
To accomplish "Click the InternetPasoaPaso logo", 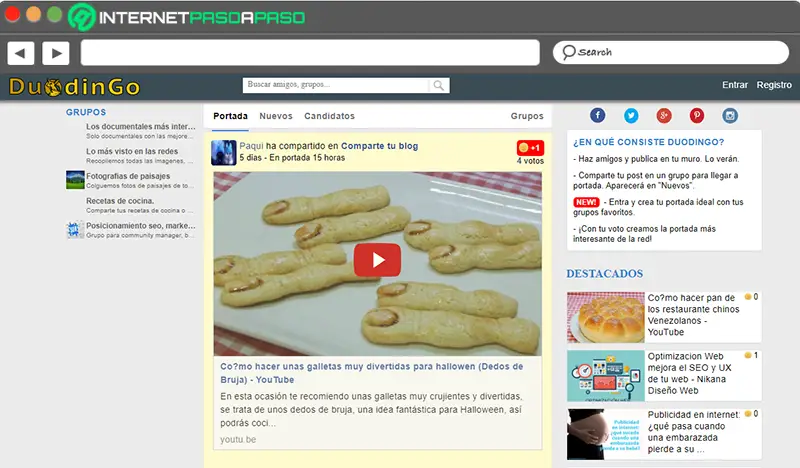I will [x=186, y=17].
